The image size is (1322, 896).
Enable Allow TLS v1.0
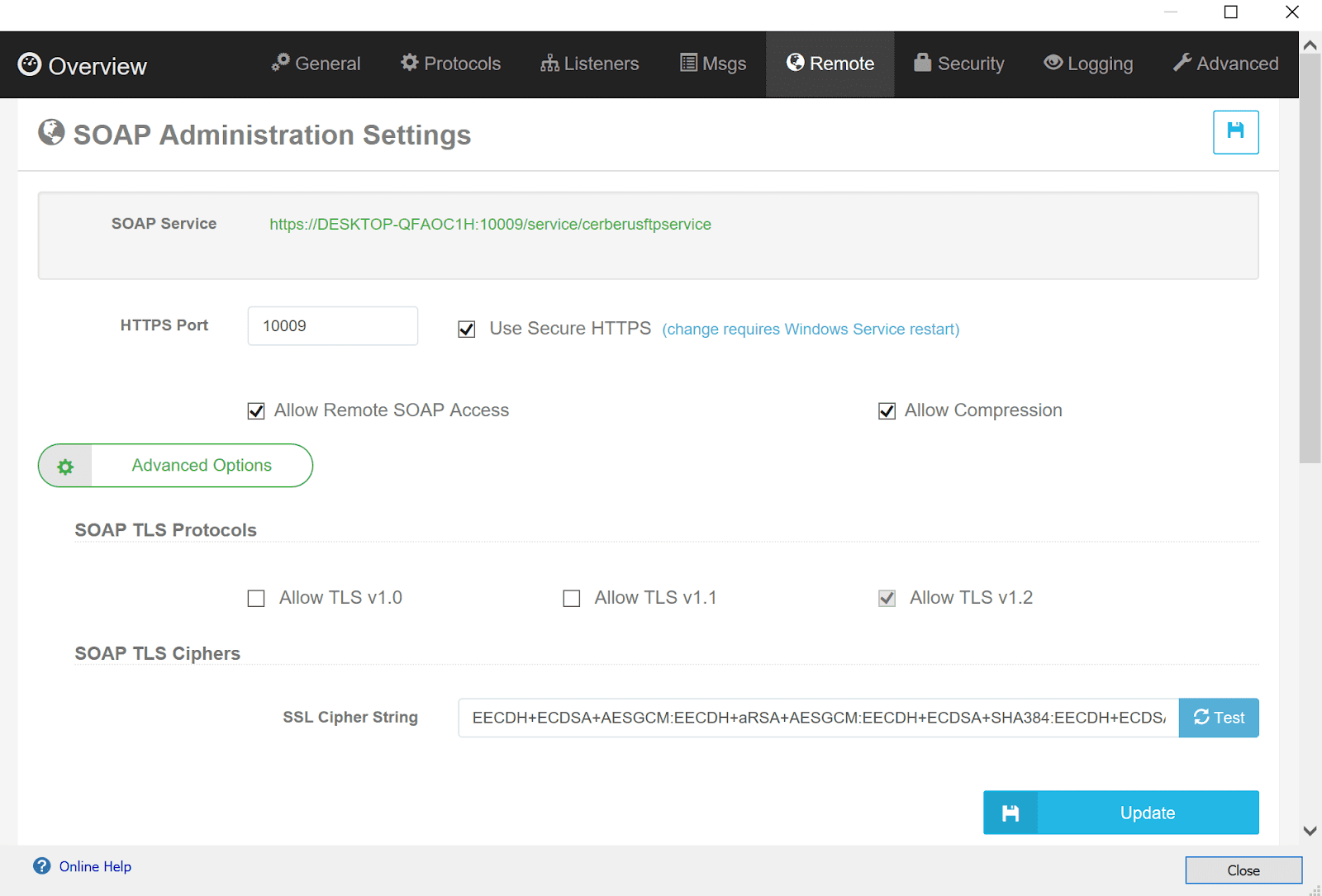[x=255, y=598]
